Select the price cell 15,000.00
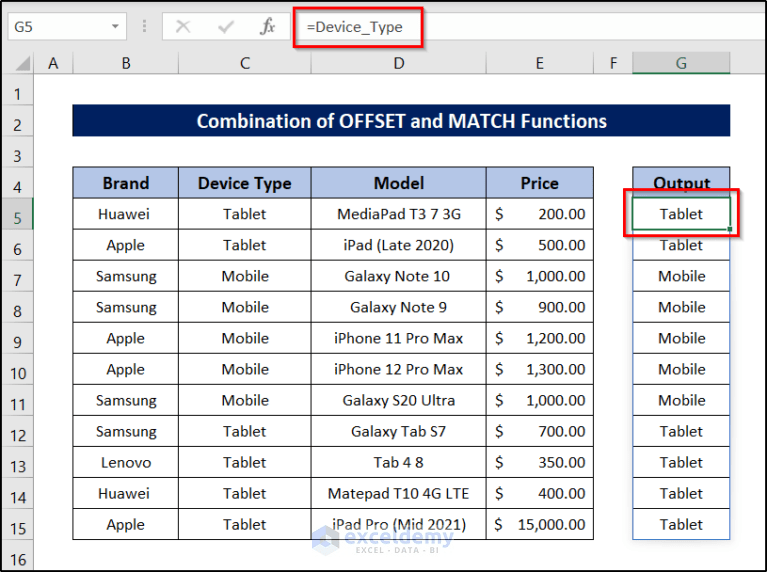767x572 pixels. [x=540, y=525]
